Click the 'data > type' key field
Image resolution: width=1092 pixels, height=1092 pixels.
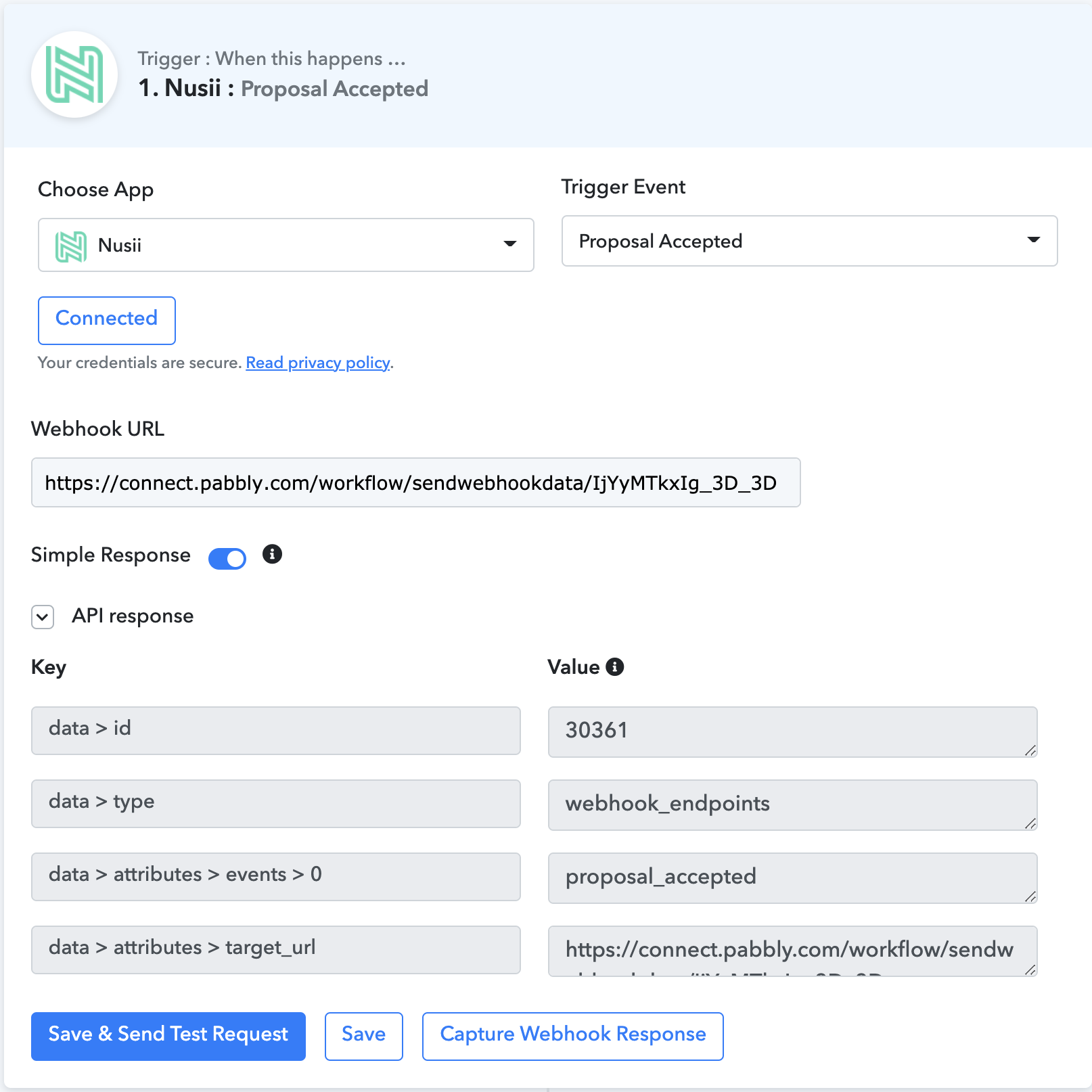[x=276, y=804]
